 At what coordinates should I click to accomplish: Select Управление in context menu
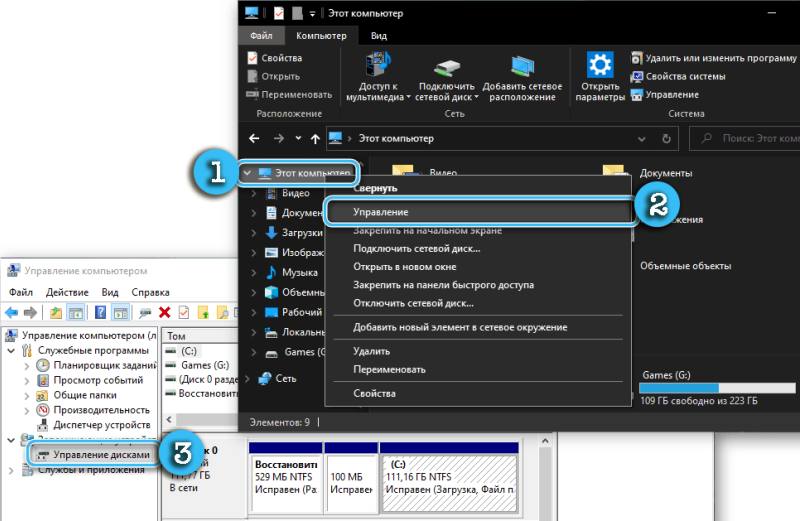click(480, 212)
